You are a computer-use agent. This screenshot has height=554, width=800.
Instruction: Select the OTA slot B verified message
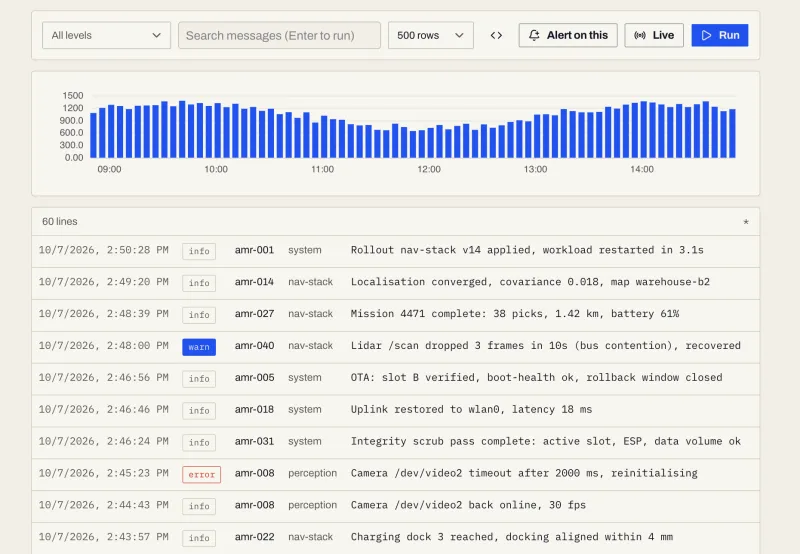536,377
